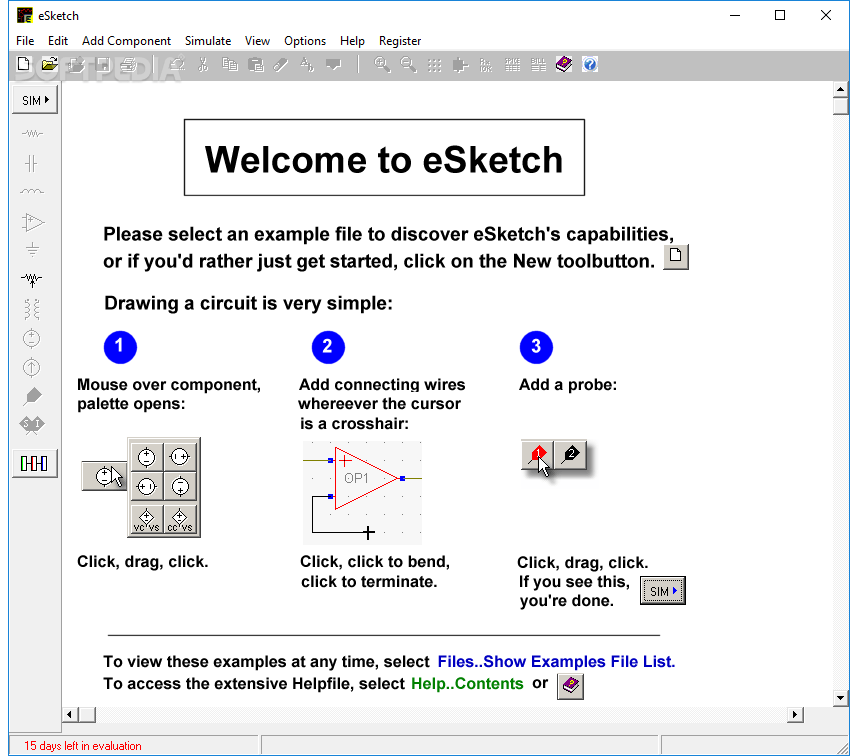Click the New toolbutton in the welcome text

pos(676,256)
